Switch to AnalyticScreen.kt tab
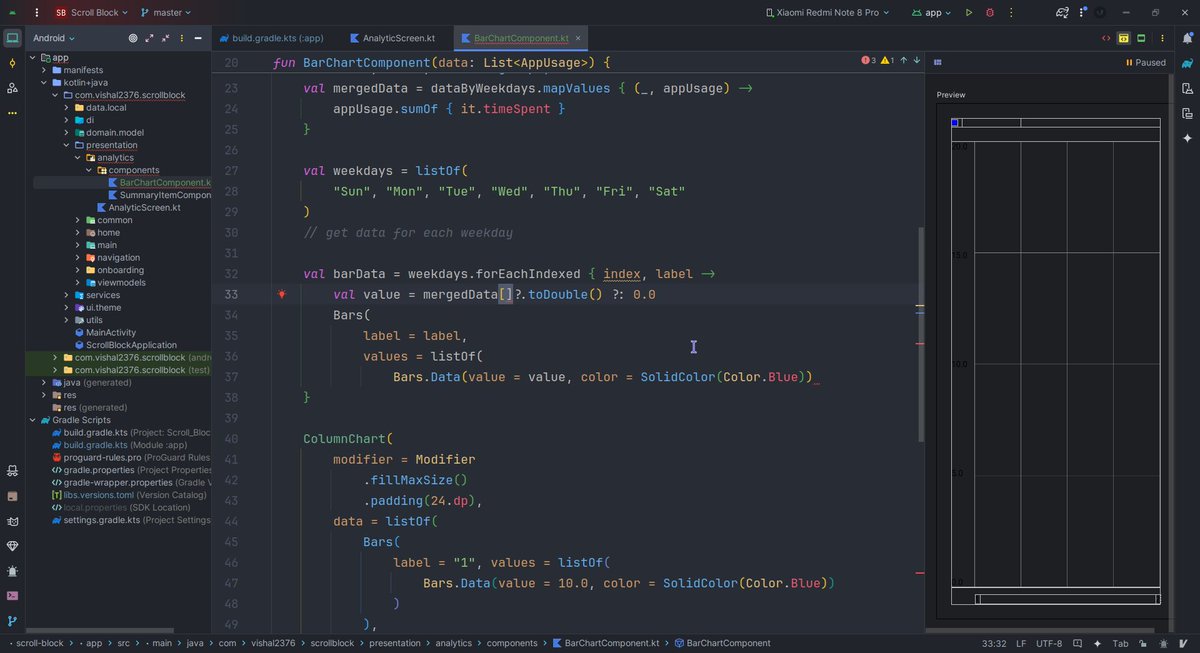The image size is (1200, 653). coord(393,38)
